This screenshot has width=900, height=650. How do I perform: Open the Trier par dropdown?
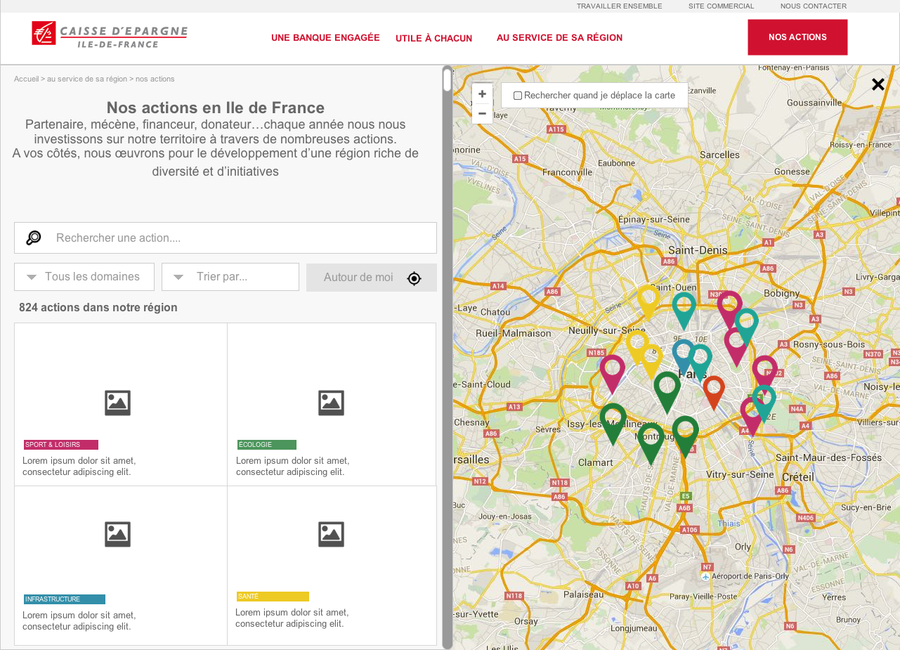230,277
